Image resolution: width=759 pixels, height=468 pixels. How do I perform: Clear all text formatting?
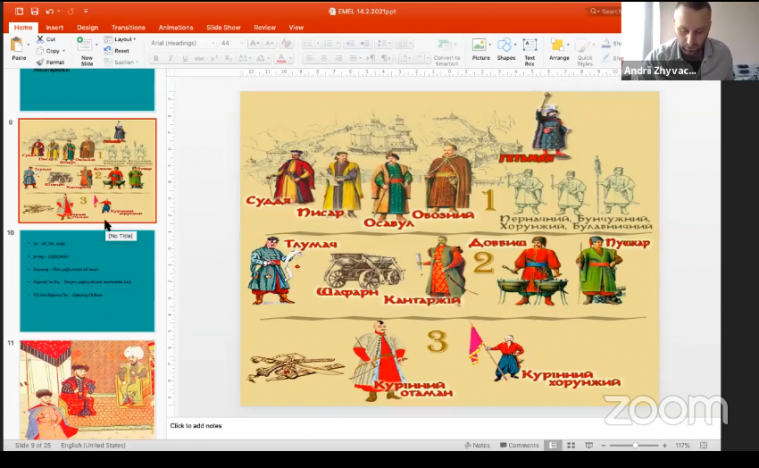(287, 44)
